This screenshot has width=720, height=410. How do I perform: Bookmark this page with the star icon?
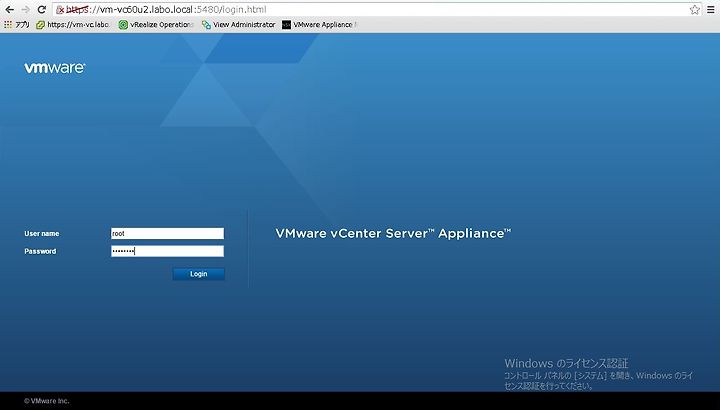695,10
